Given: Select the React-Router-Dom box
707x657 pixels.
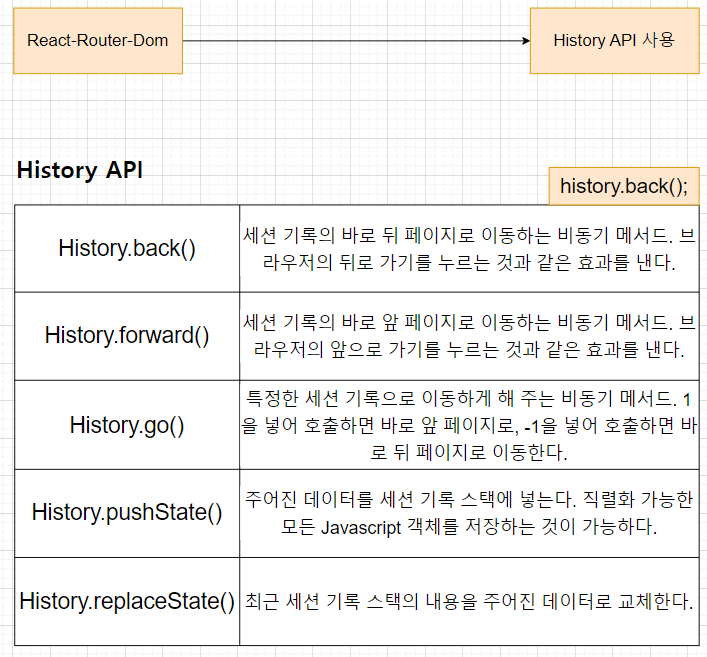Looking at the screenshot, I should (98, 41).
